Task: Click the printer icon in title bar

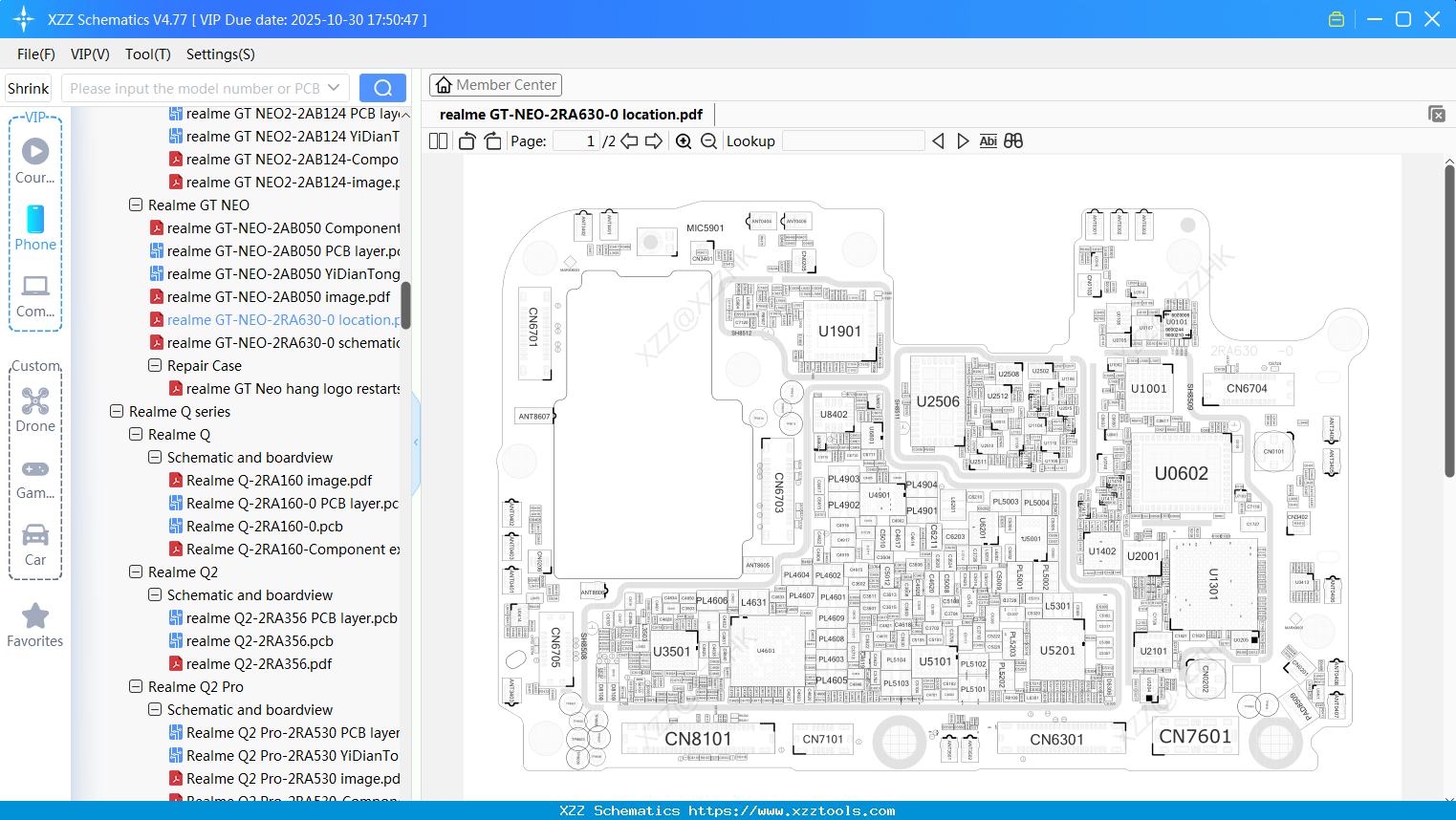Action: [x=1336, y=18]
